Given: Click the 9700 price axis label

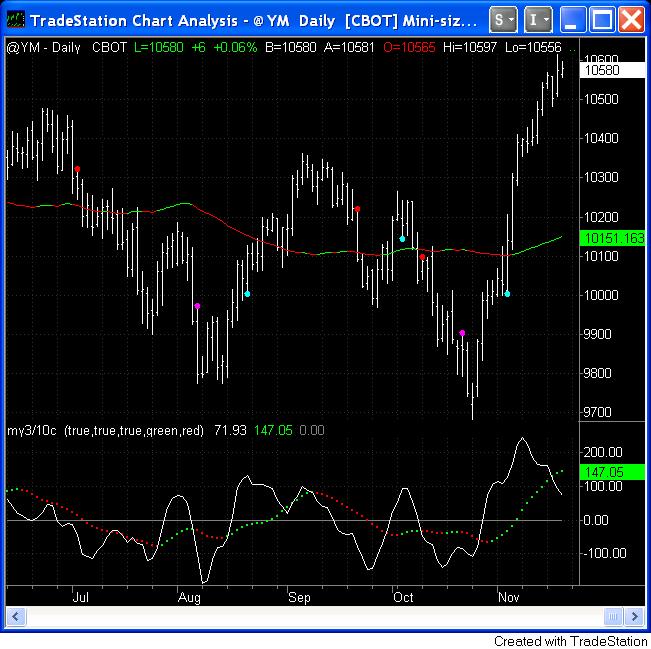Looking at the screenshot, I should pos(597,412).
